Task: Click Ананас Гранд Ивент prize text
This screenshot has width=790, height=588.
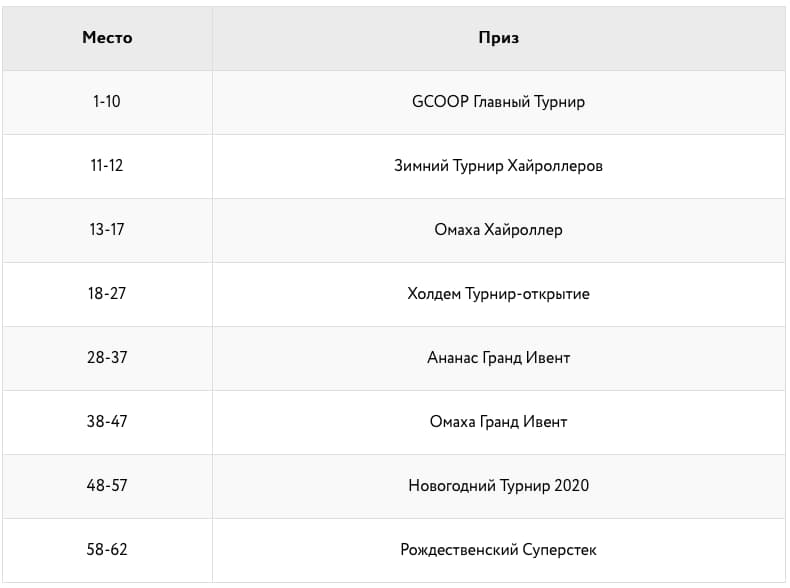Action: pyautogui.click(x=498, y=358)
